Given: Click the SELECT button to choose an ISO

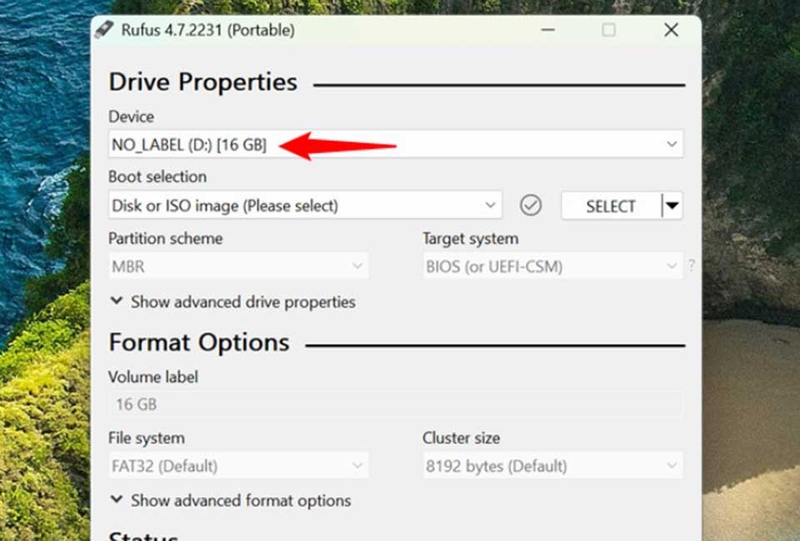Looking at the screenshot, I should pyautogui.click(x=611, y=206).
